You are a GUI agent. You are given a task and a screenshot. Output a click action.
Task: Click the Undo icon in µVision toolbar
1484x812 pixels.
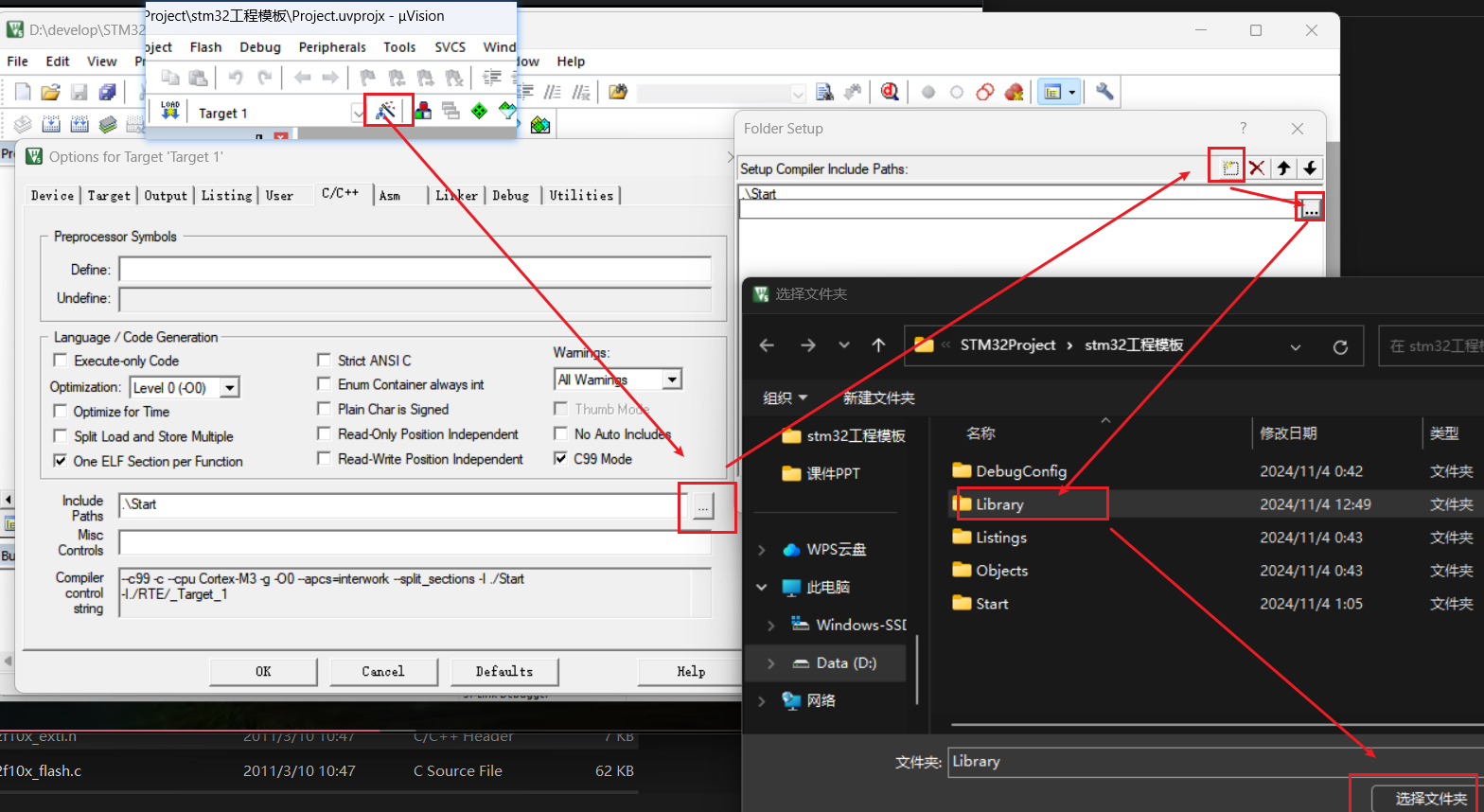pyautogui.click(x=236, y=78)
